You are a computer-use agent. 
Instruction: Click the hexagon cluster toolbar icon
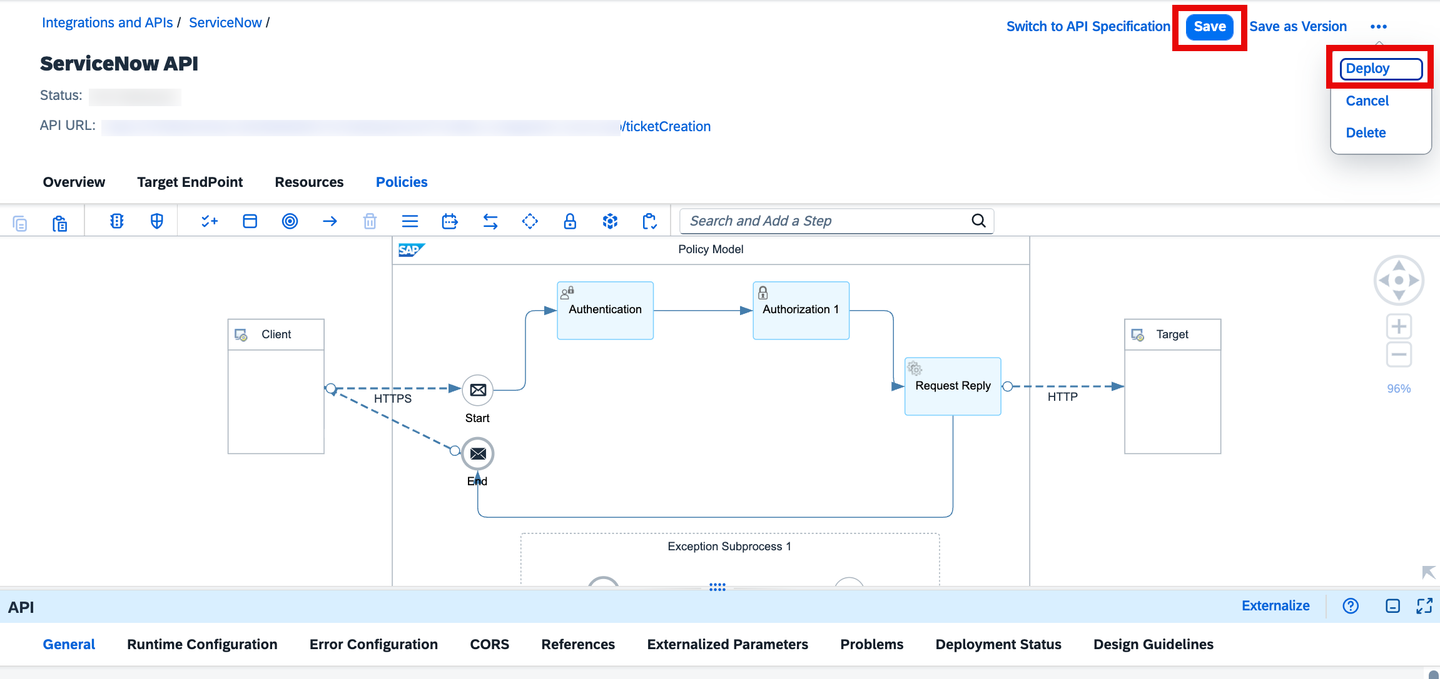click(x=610, y=221)
